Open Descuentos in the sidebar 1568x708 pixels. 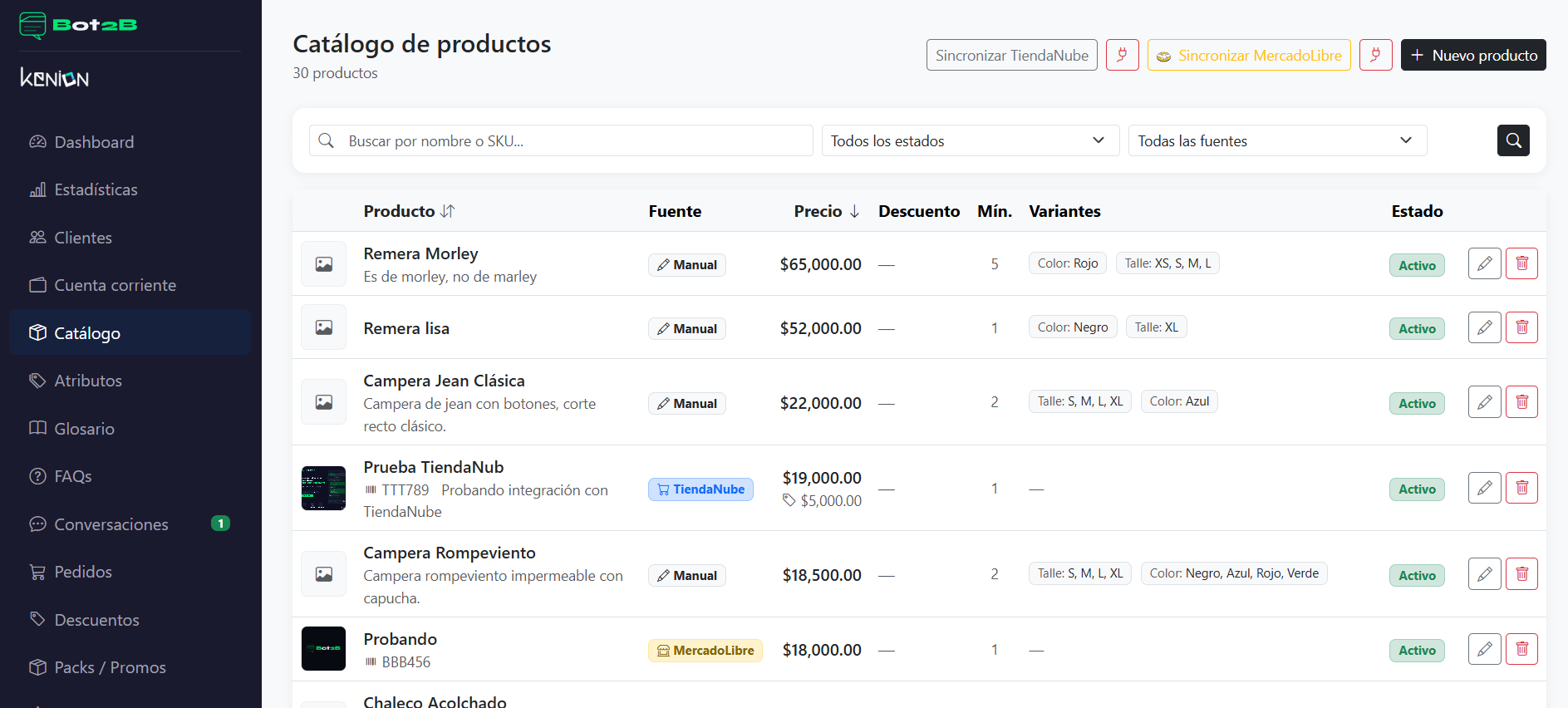tap(130, 620)
